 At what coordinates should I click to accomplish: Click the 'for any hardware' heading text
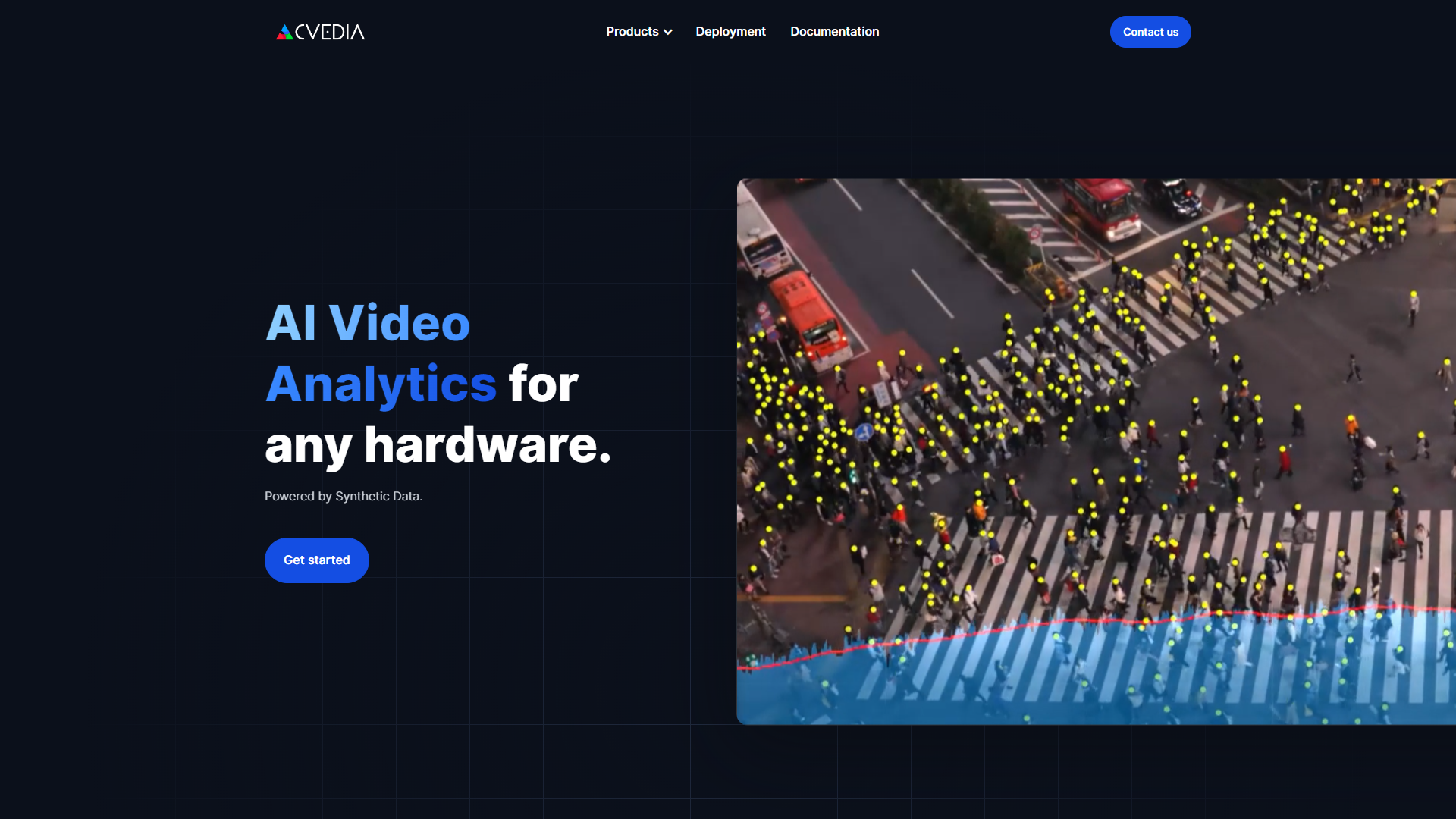click(438, 447)
